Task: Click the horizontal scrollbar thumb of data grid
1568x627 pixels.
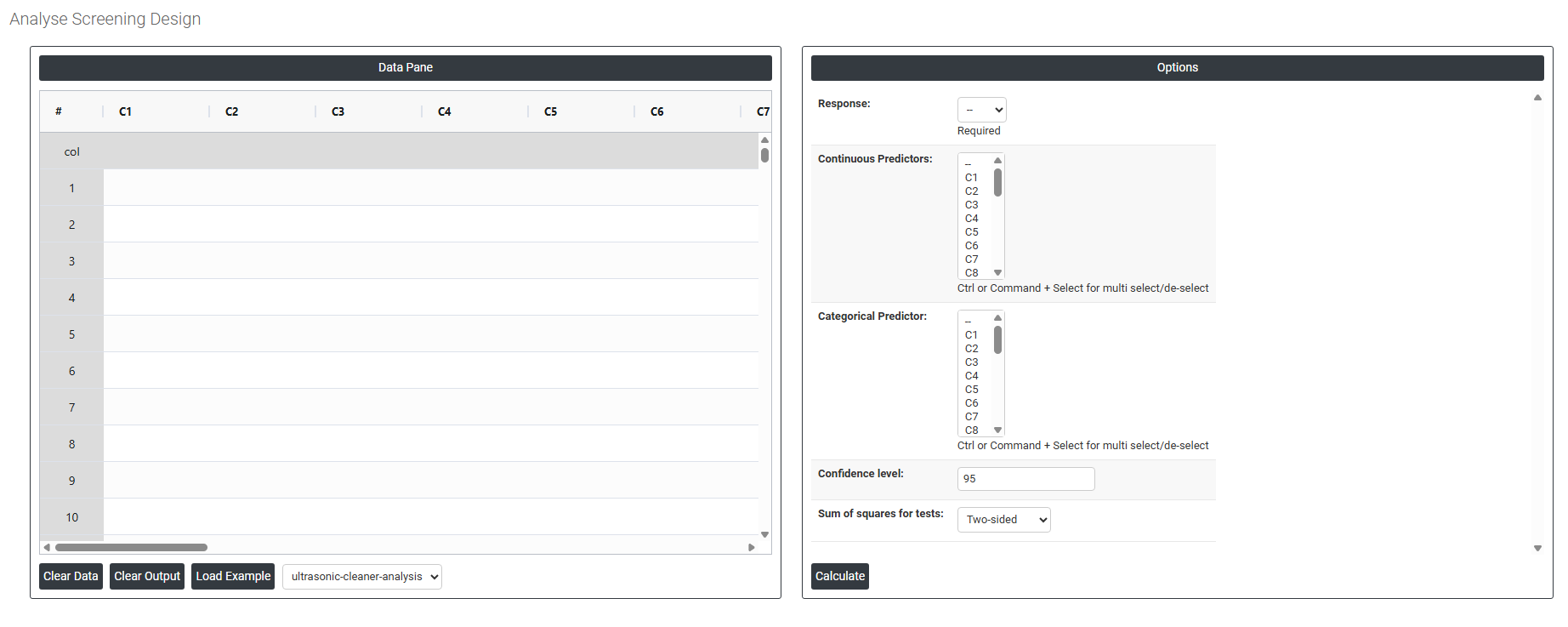Action: tap(131, 547)
